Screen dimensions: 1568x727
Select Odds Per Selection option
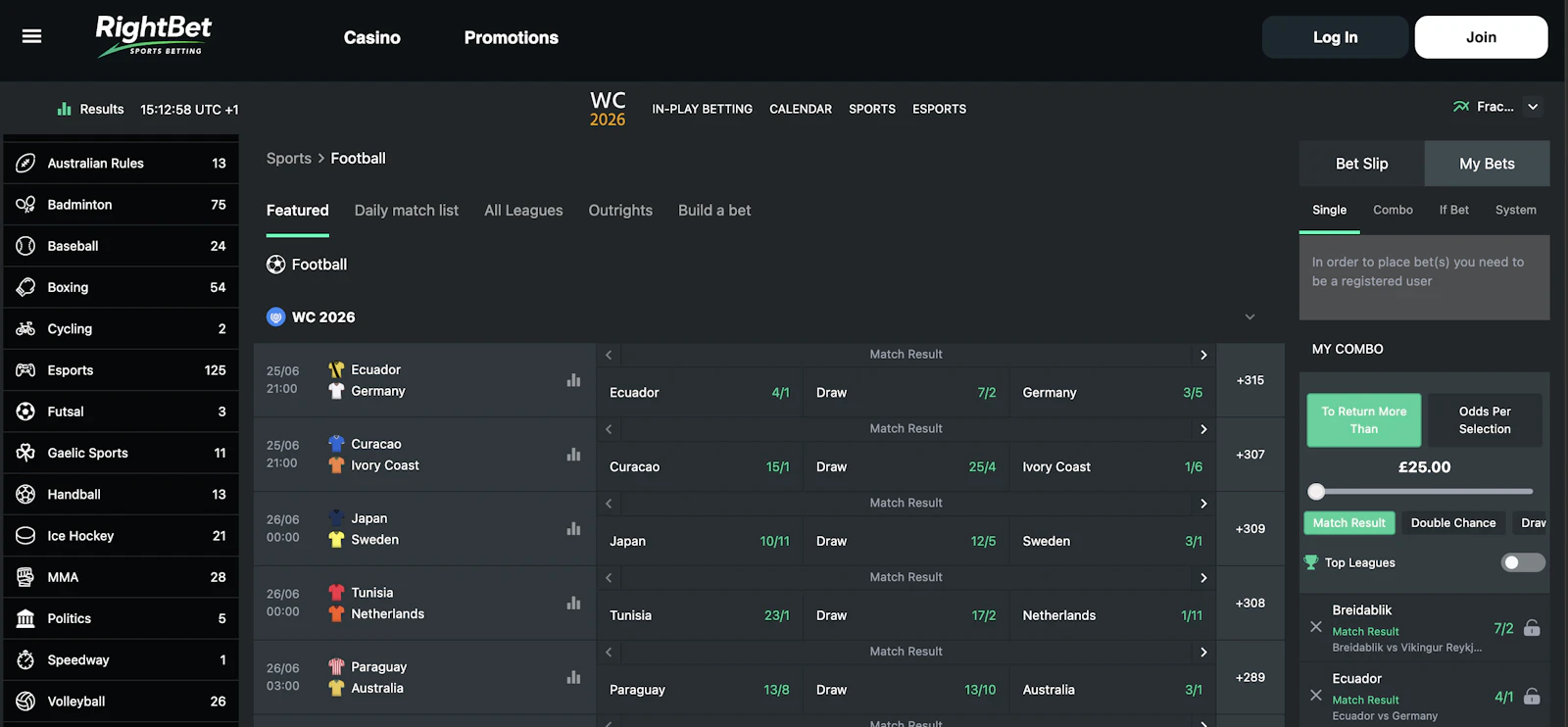pos(1485,420)
